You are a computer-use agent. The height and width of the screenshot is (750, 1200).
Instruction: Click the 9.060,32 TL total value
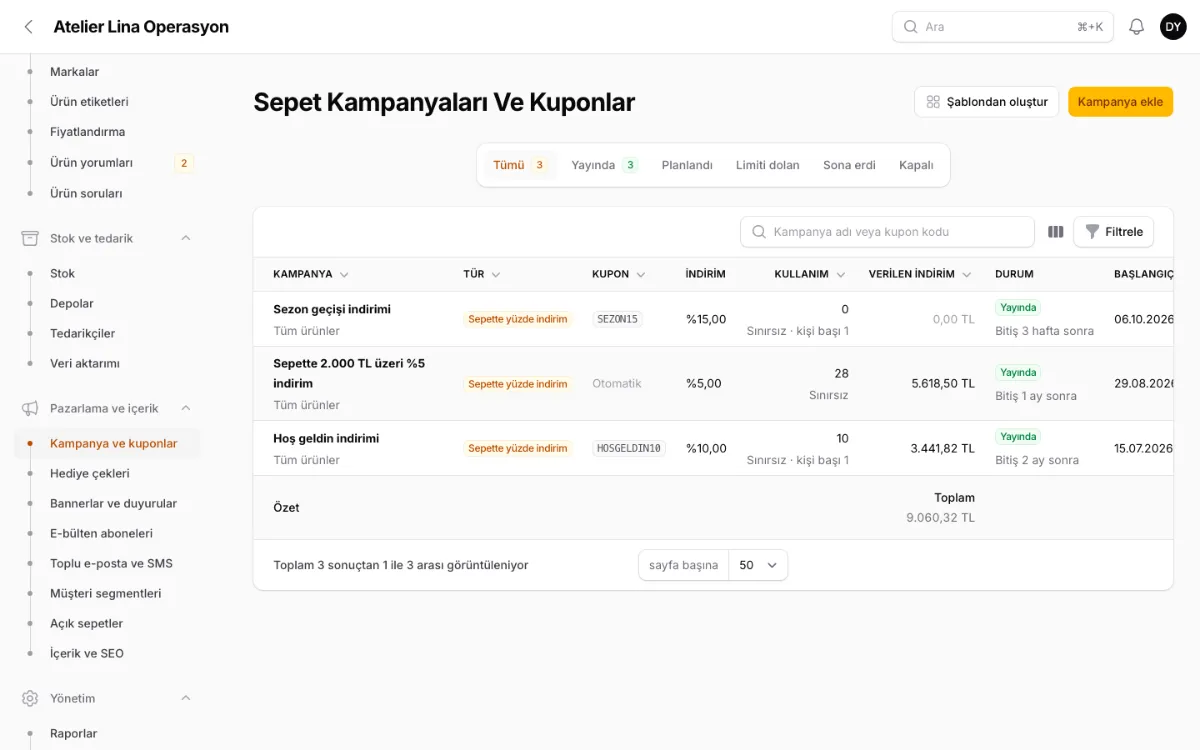click(940, 518)
